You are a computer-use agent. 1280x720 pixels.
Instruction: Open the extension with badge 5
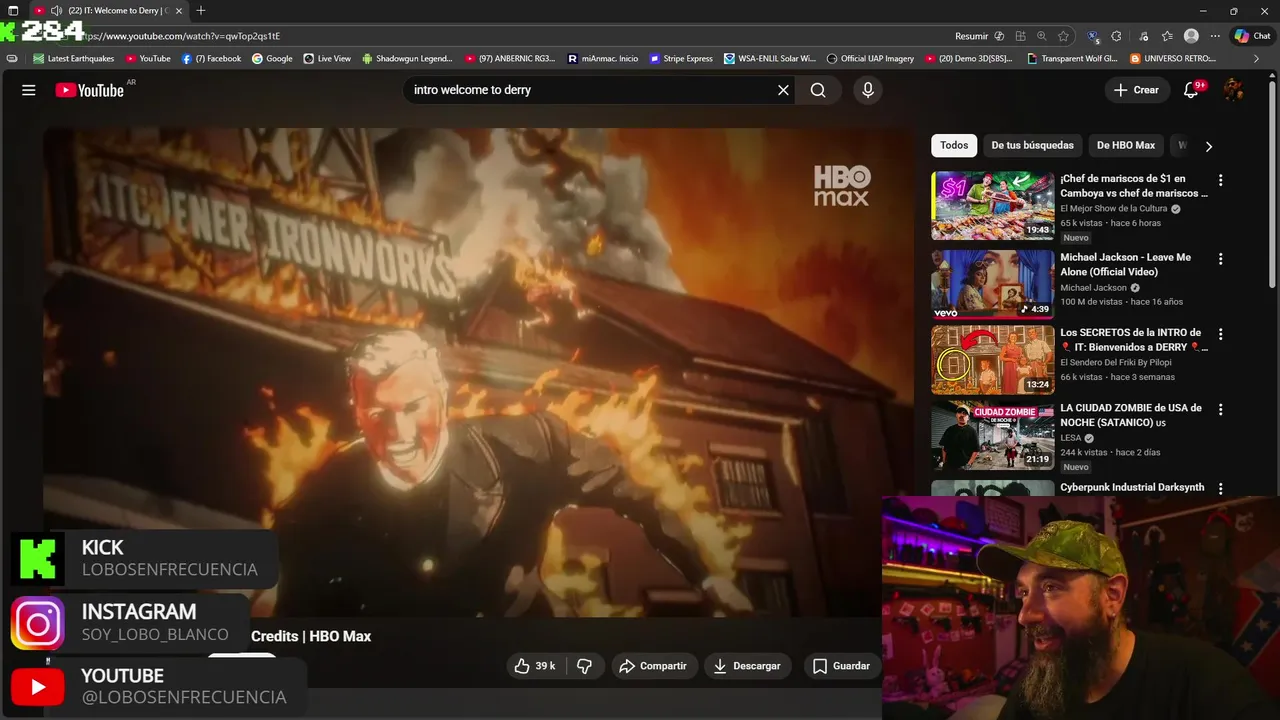(x=1093, y=36)
